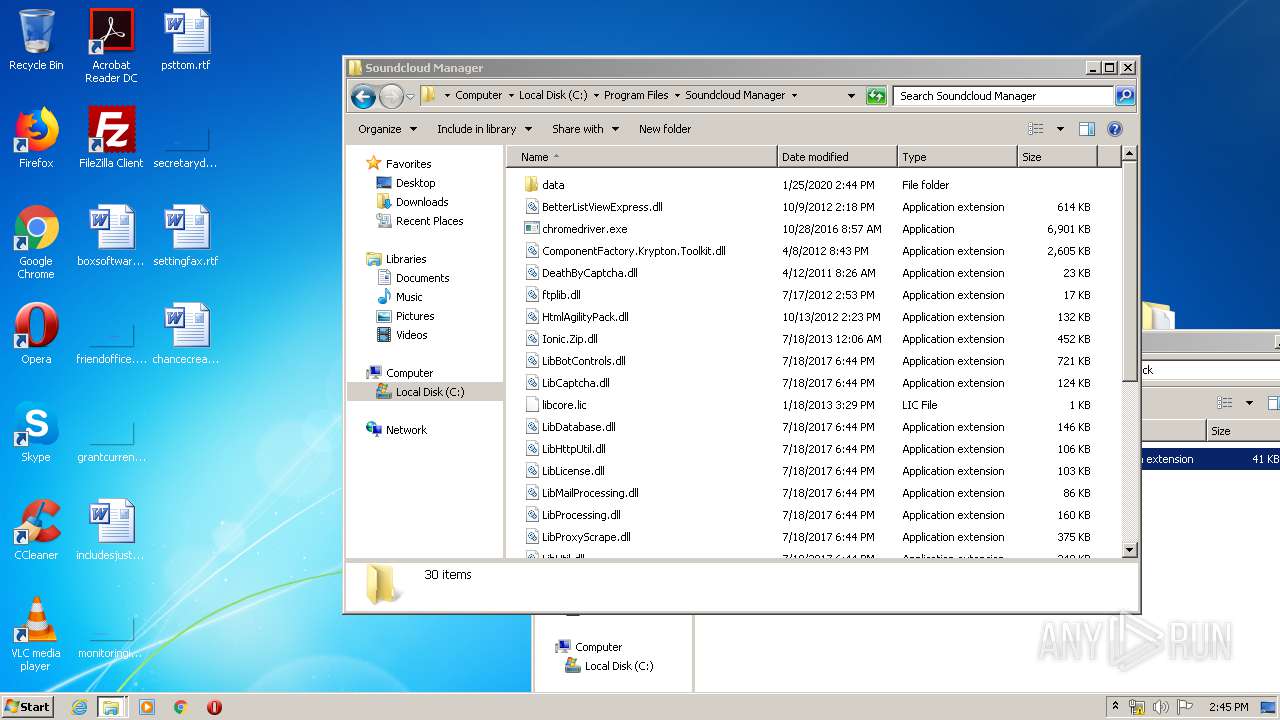1280x720 pixels.
Task: Open the Recycle Bin desktop icon
Action: point(36,40)
